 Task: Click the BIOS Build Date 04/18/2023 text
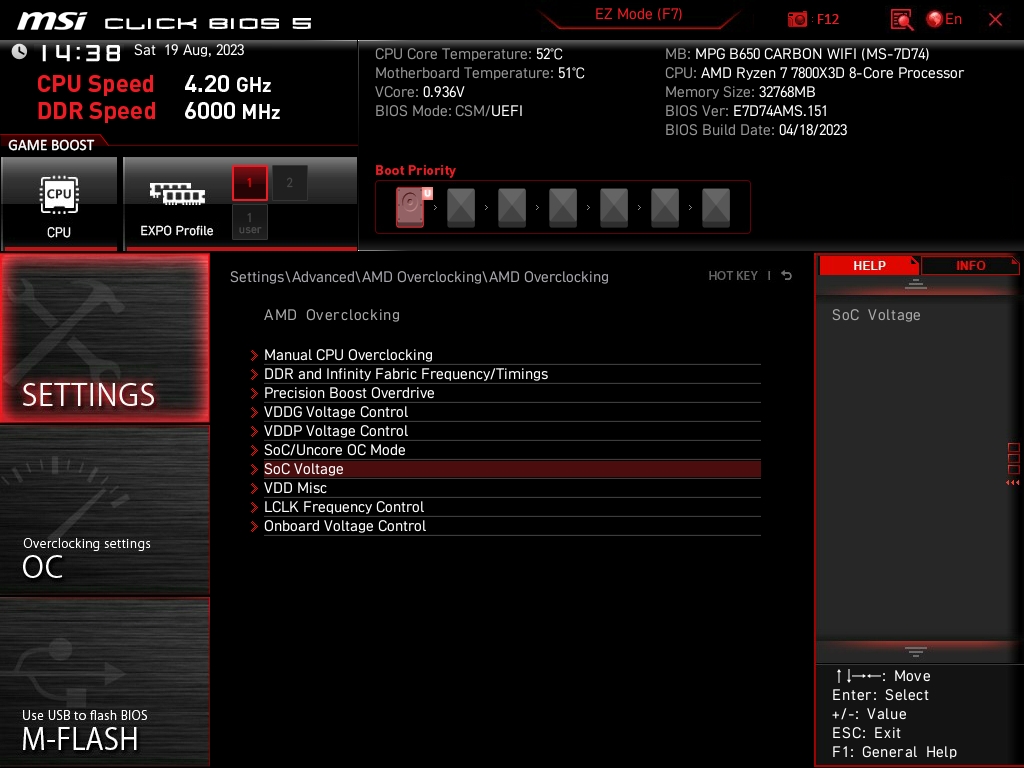[756, 130]
